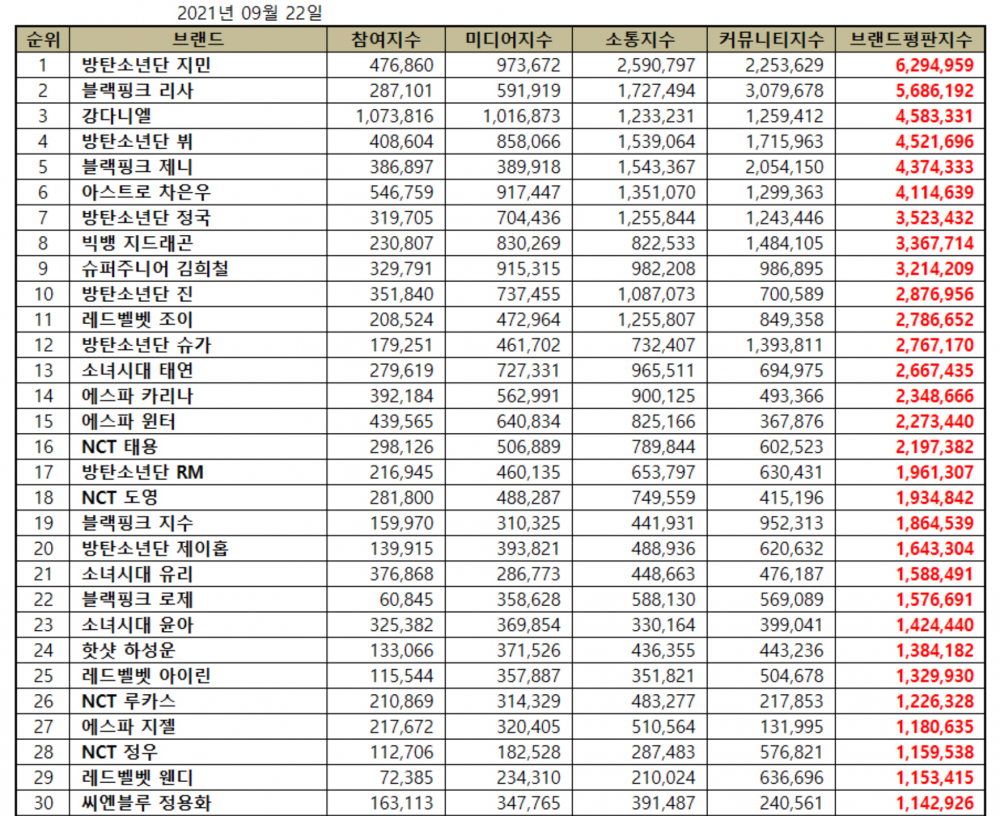Click community value 2,054,150

click(x=784, y=167)
